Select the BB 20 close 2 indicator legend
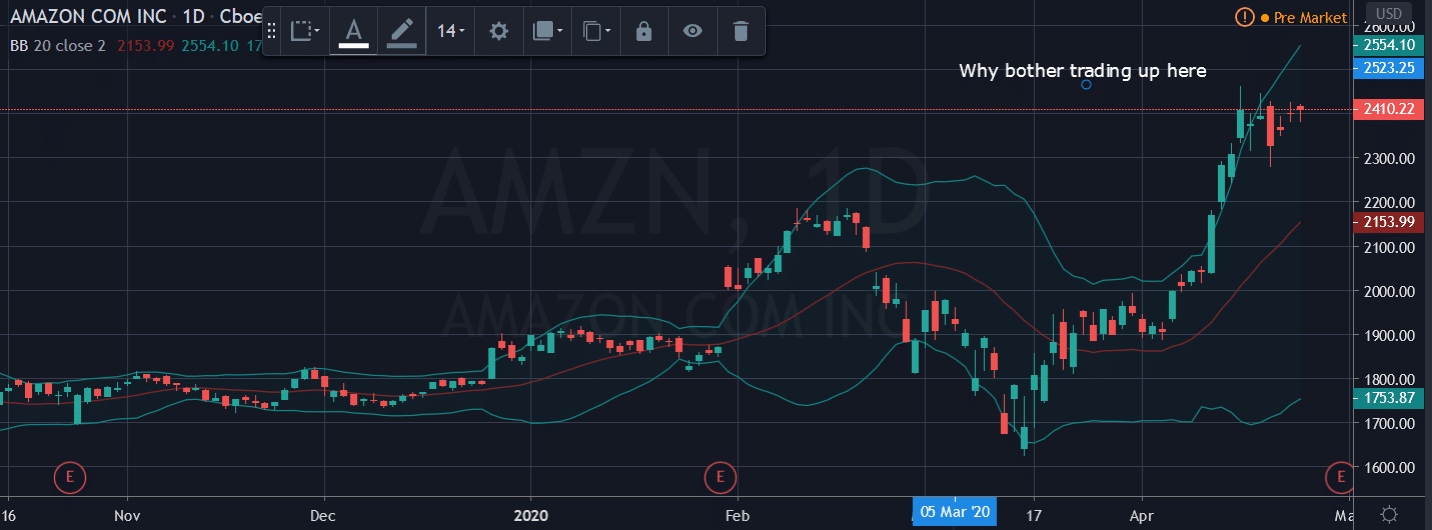The height and width of the screenshot is (530, 1432). [x=58, y=45]
